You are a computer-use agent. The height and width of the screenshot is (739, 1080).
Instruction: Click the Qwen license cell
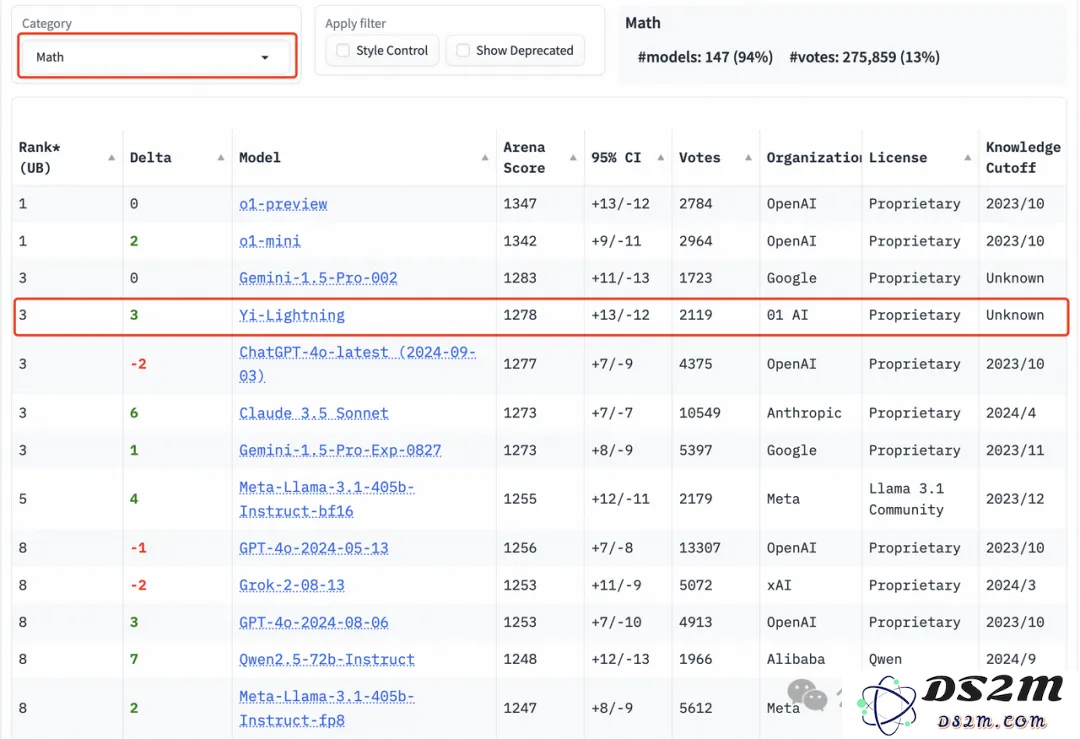(885, 660)
